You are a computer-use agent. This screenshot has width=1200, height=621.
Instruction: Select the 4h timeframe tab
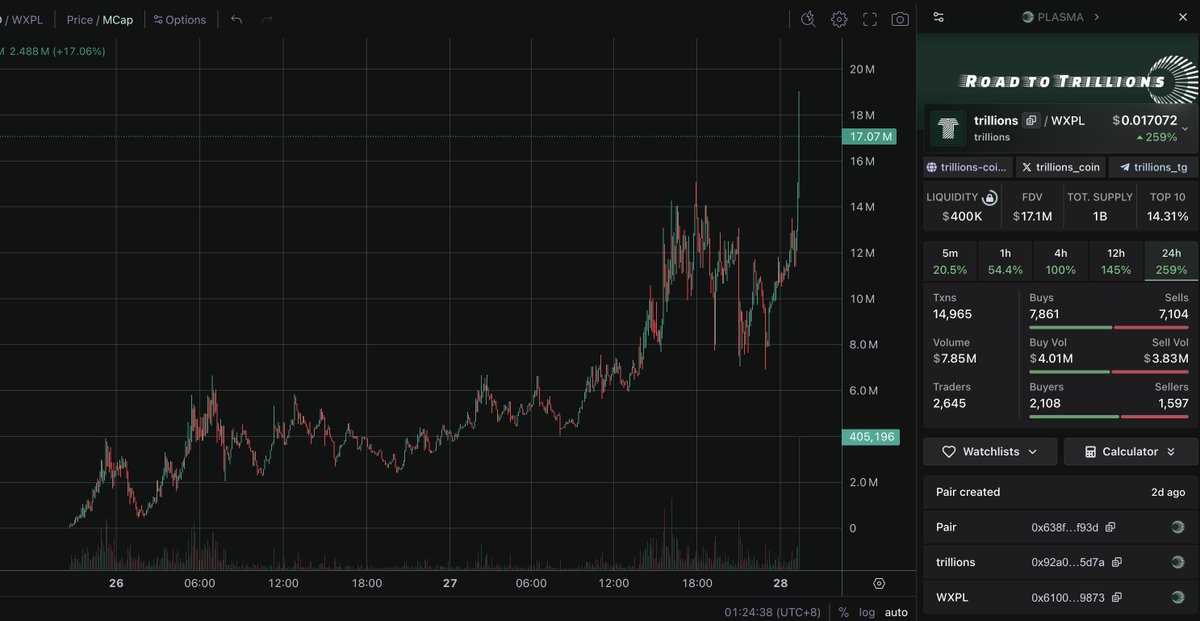tap(1060, 261)
